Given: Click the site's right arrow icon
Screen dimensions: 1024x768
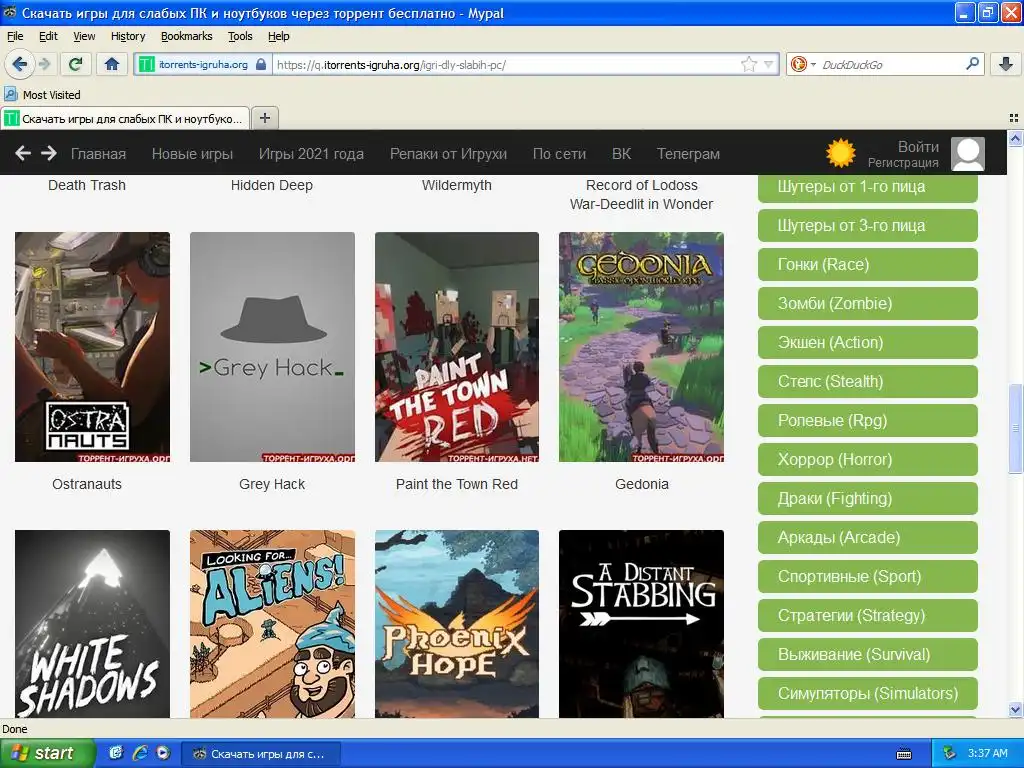Looking at the screenshot, I should pos(49,153).
